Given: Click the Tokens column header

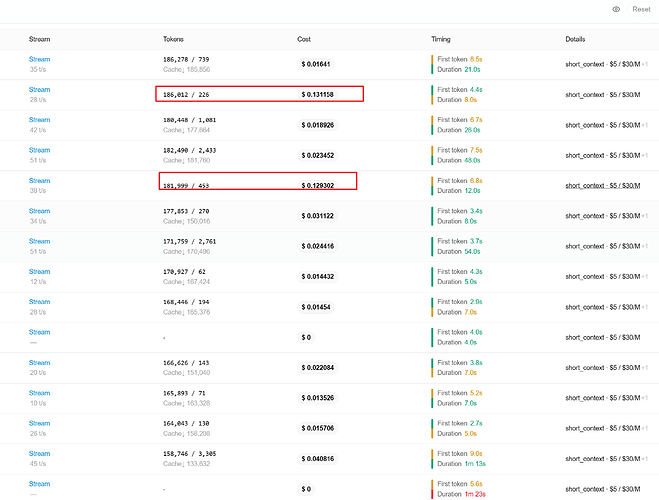Looking at the screenshot, I should pyautogui.click(x=173, y=39).
